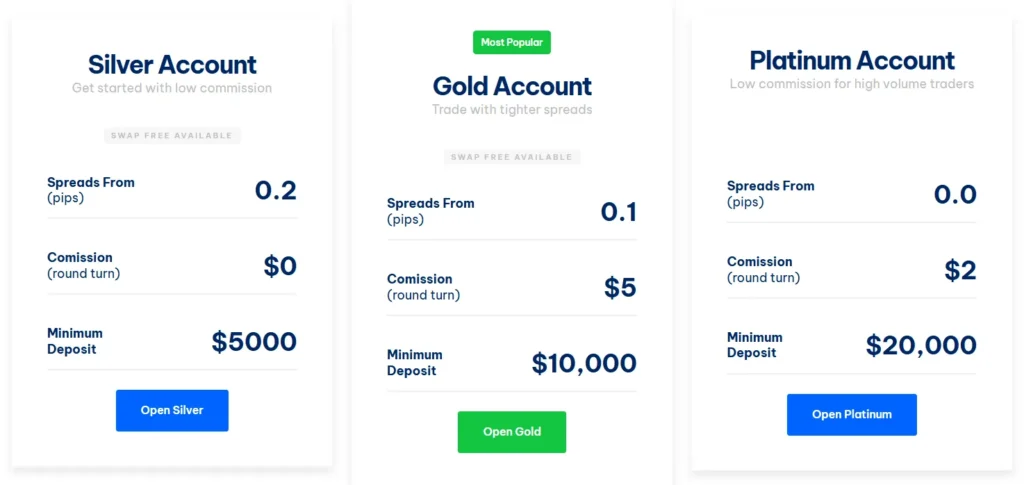The height and width of the screenshot is (485, 1024).
Task: Click Gold's Swap Free Available tag
Action: coord(512,157)
